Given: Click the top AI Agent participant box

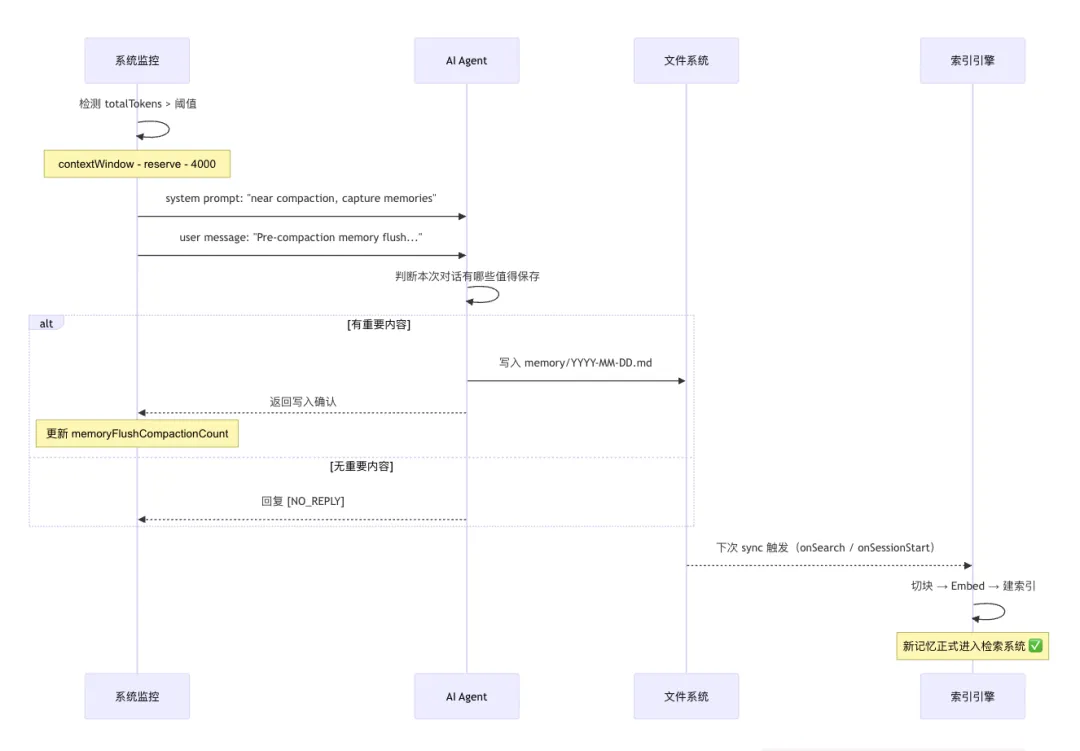Looking at the screenshot, I should pos(466,61).
